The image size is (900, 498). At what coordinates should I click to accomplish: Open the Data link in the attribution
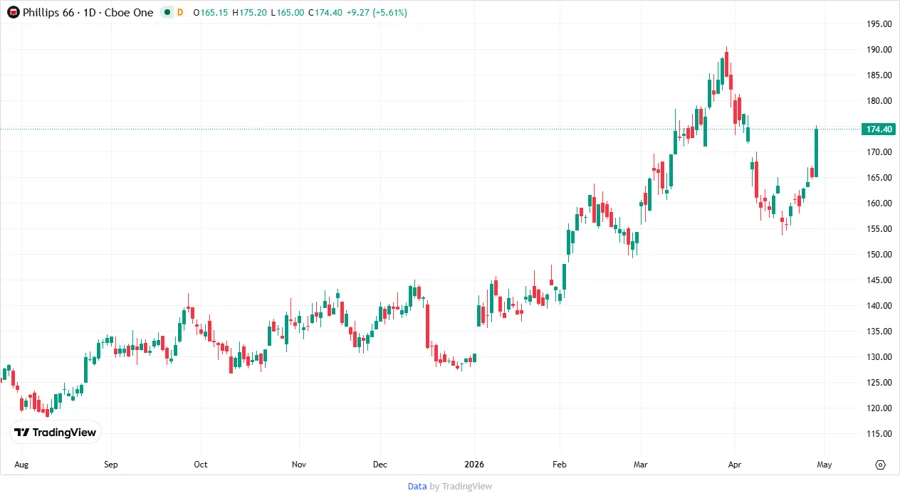tap(417, 486)
